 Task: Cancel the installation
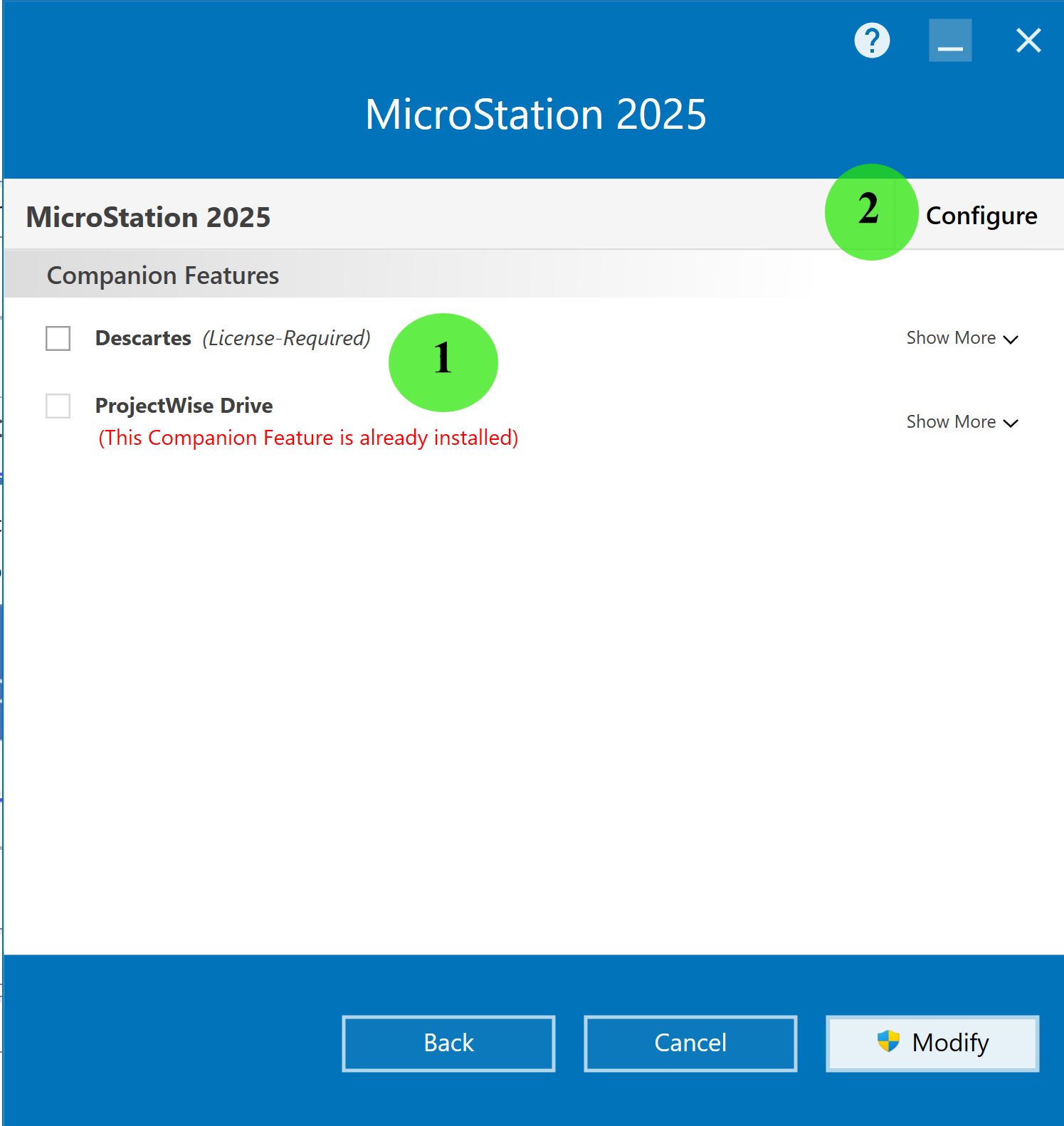coord(690,1043)
